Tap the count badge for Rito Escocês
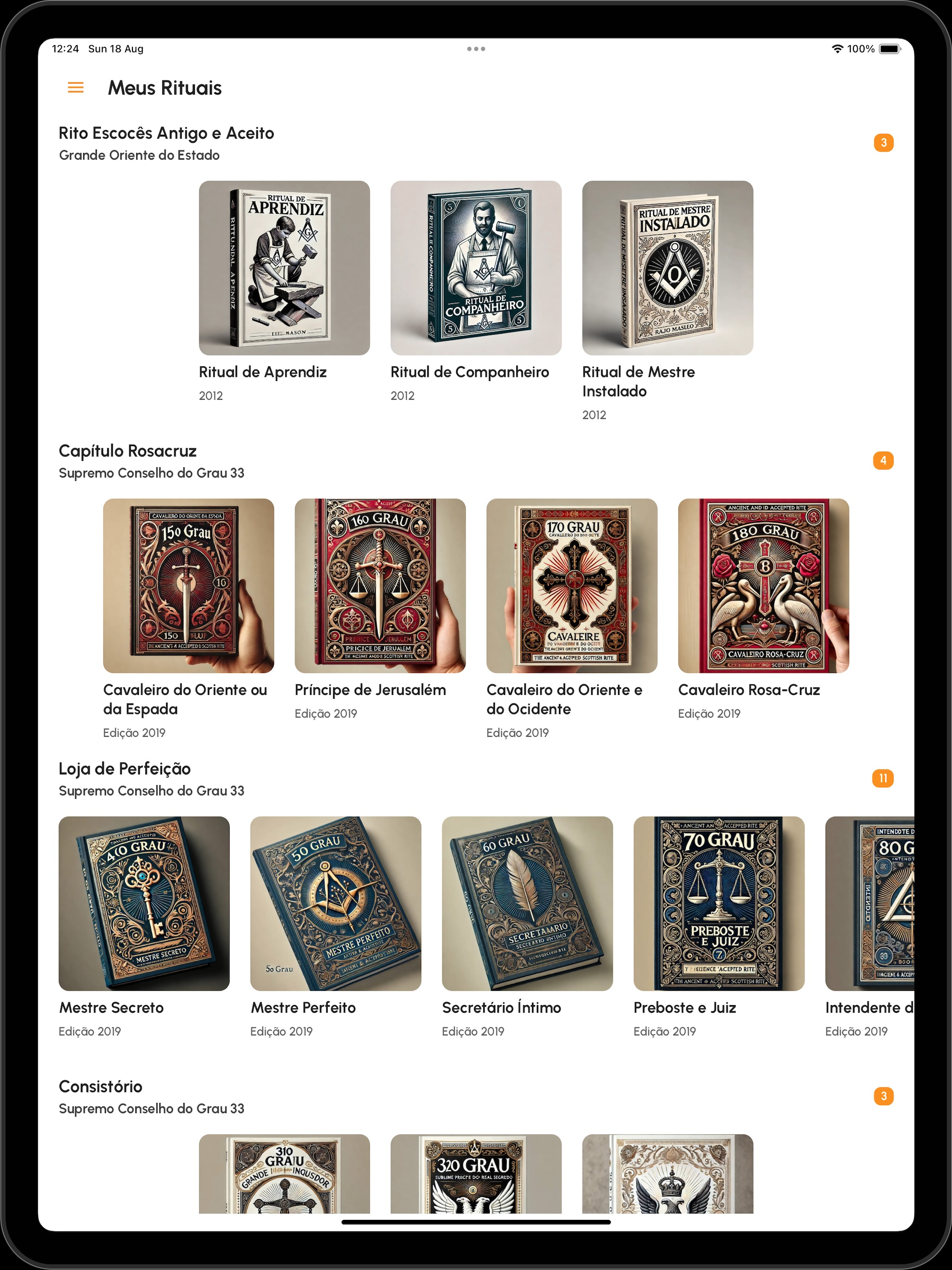Screen dimensions: 952x1270 tap(884, 142)
